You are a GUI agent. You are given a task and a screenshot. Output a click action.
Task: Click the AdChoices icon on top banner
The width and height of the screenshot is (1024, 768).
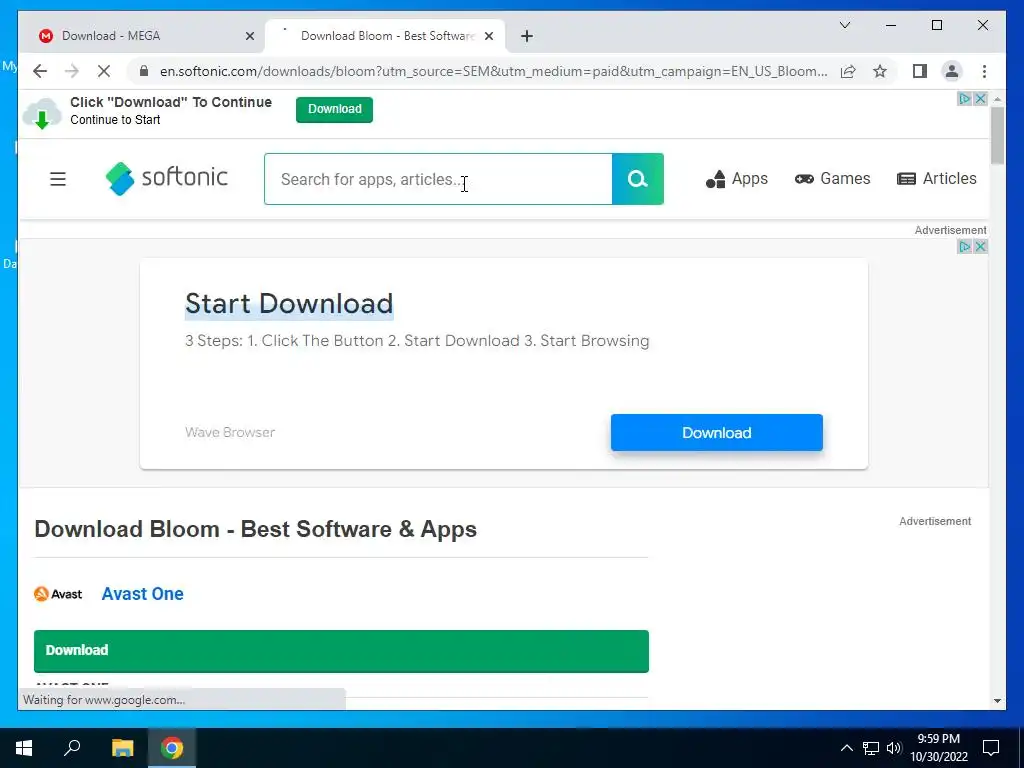point(965,99)
